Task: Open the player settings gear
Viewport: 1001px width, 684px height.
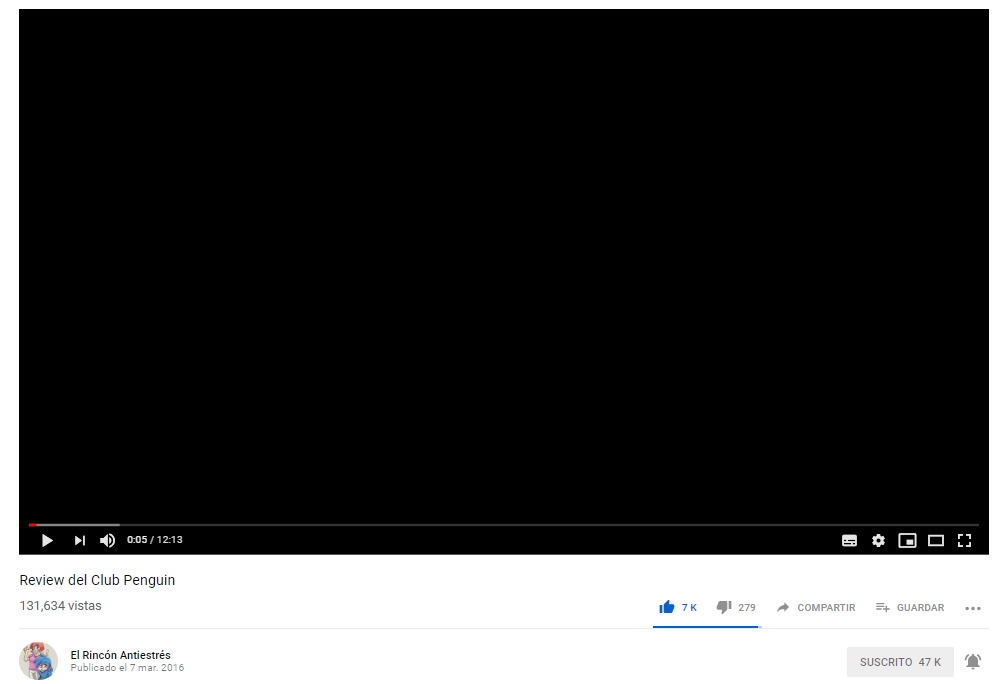Action: (x=878, y=541)
